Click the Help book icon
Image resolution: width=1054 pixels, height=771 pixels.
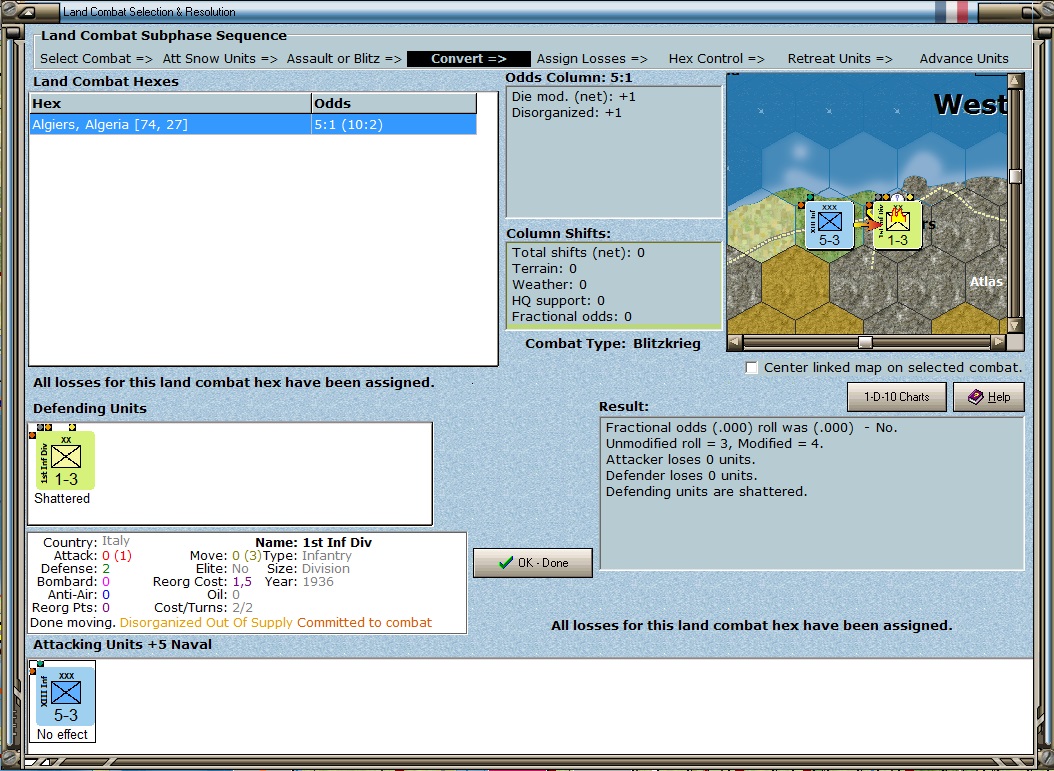click(975, 397)
